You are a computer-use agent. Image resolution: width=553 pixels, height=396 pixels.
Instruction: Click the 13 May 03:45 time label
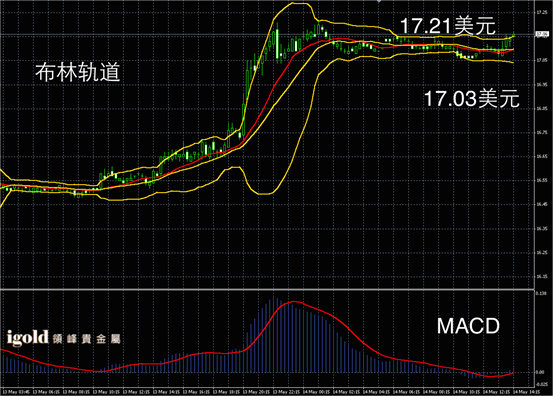(16, 392)
